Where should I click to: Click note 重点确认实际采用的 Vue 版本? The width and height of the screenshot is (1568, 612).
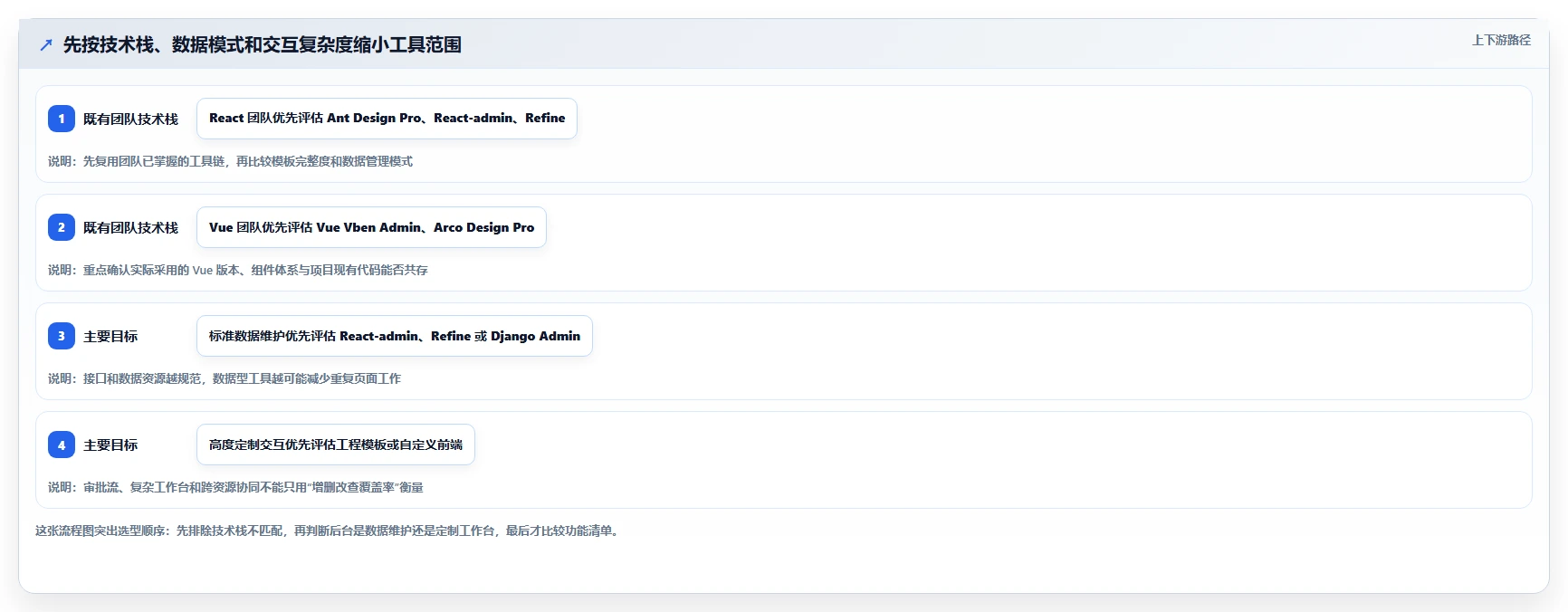click(x=238, y=270)
